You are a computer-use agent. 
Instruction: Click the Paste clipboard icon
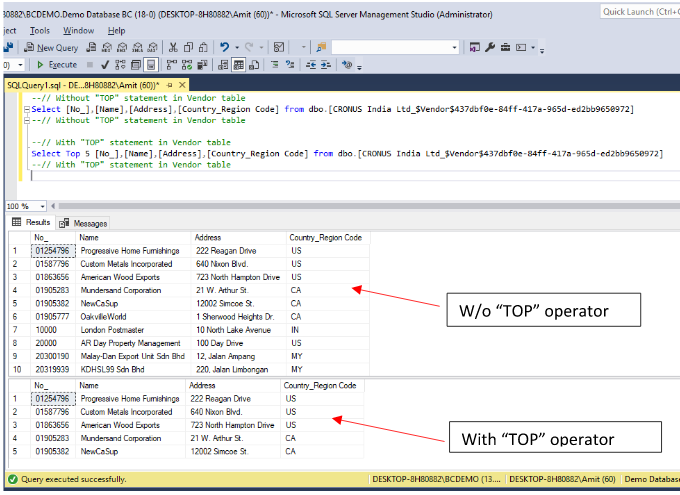tap(203, 47)
